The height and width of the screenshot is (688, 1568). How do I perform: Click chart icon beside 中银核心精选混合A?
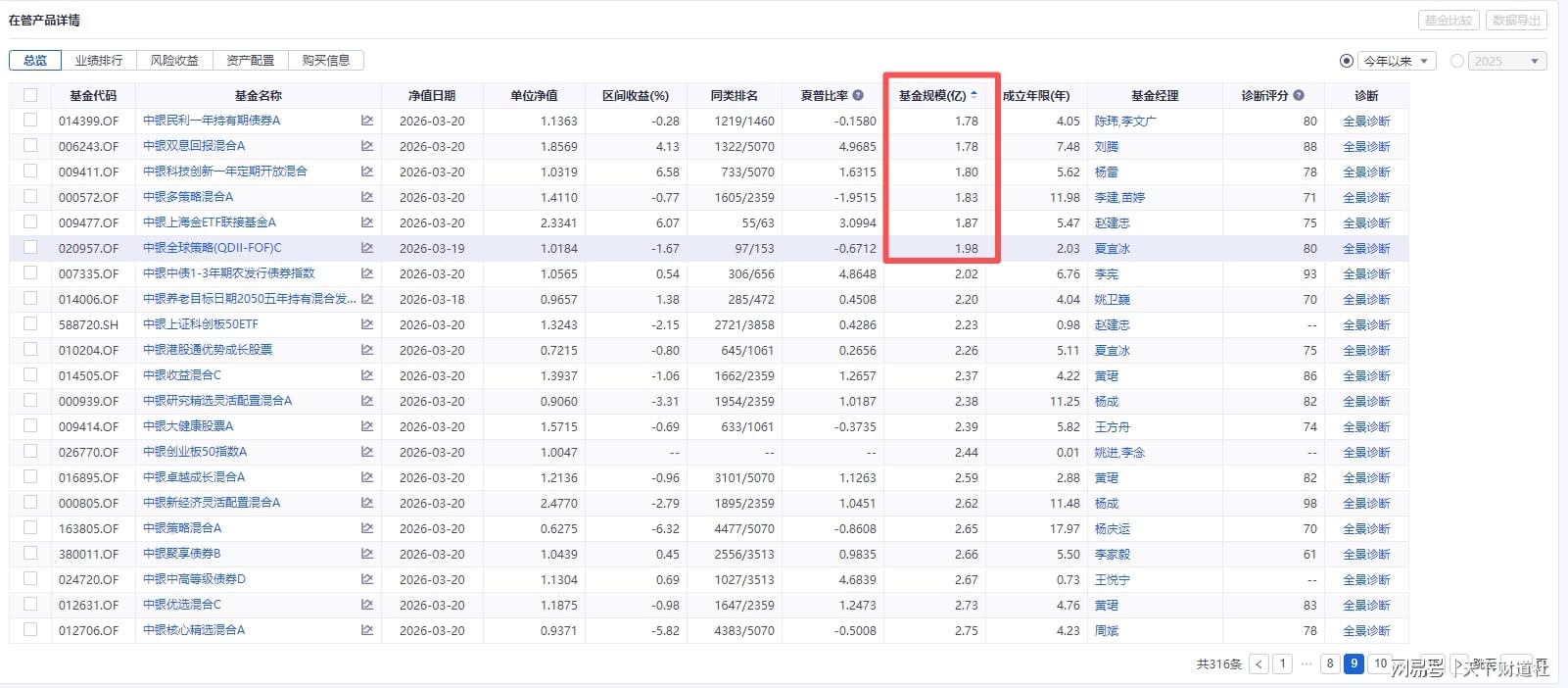point(367,630)
